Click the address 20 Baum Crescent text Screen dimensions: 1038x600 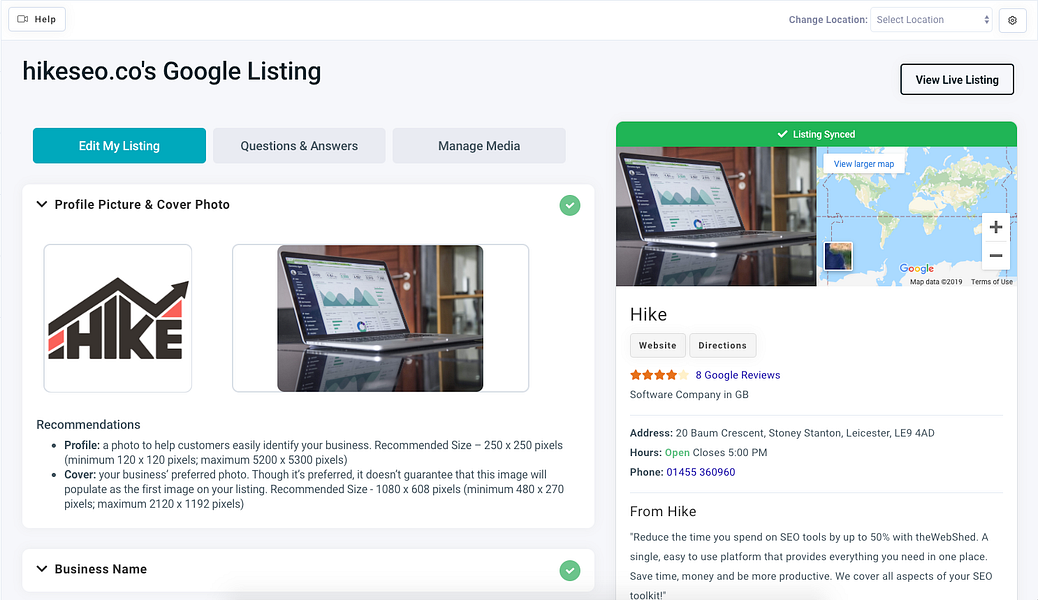(x=805, y=433)
